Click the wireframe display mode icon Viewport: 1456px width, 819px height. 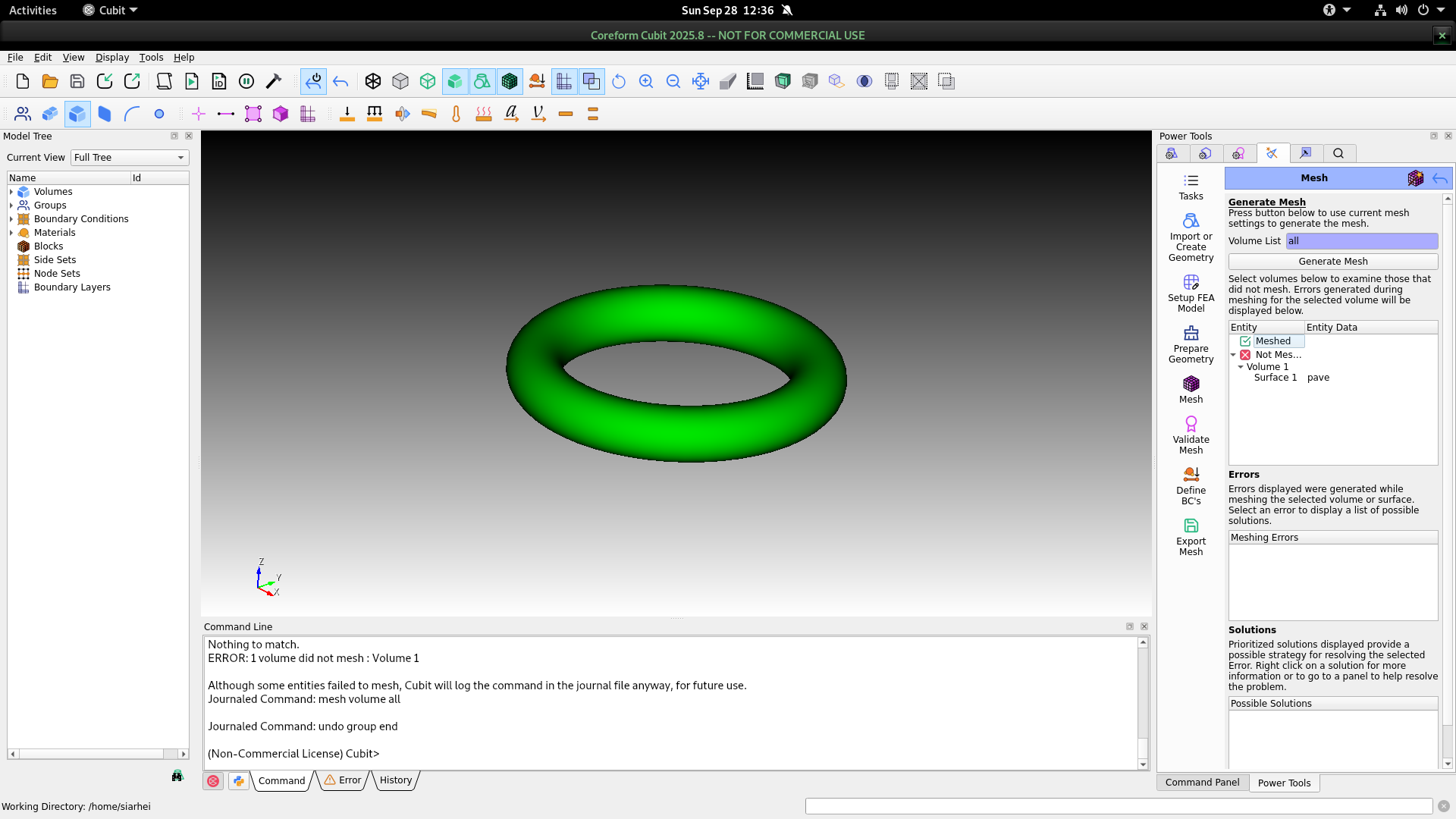click(372, 81)
